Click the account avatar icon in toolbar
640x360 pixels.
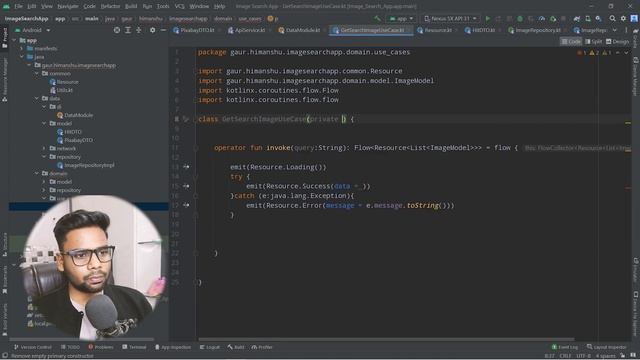click(x=634, y=19)
